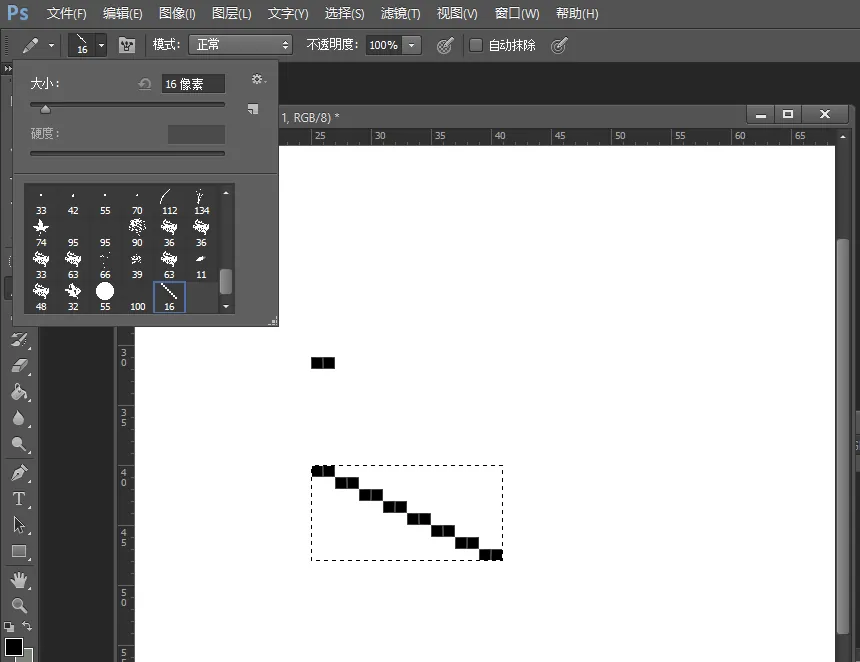Open the 帮助(H) menu
The width and height of the screenshot is (860, 662).
[x=577, y=13]
